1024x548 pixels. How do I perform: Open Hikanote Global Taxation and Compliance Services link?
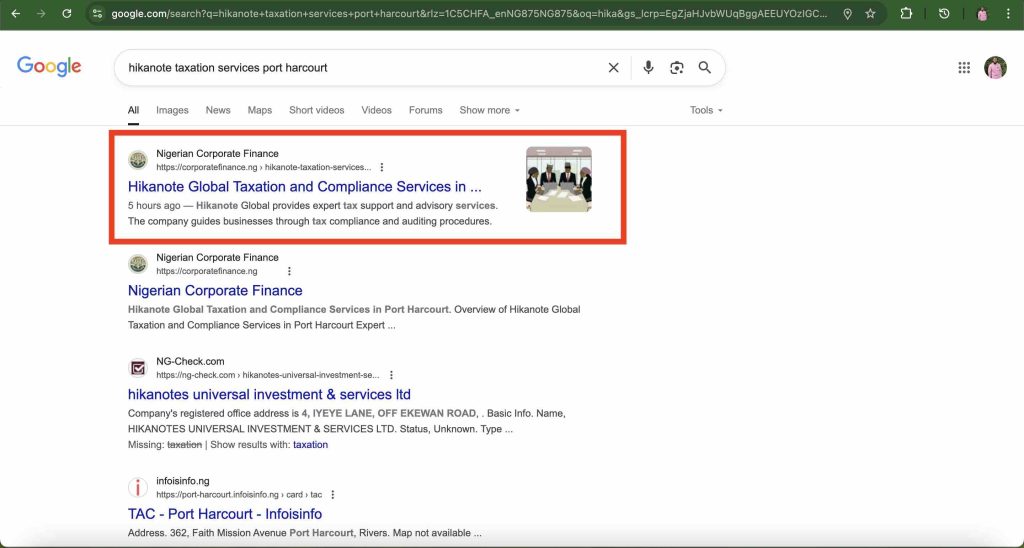305,187
